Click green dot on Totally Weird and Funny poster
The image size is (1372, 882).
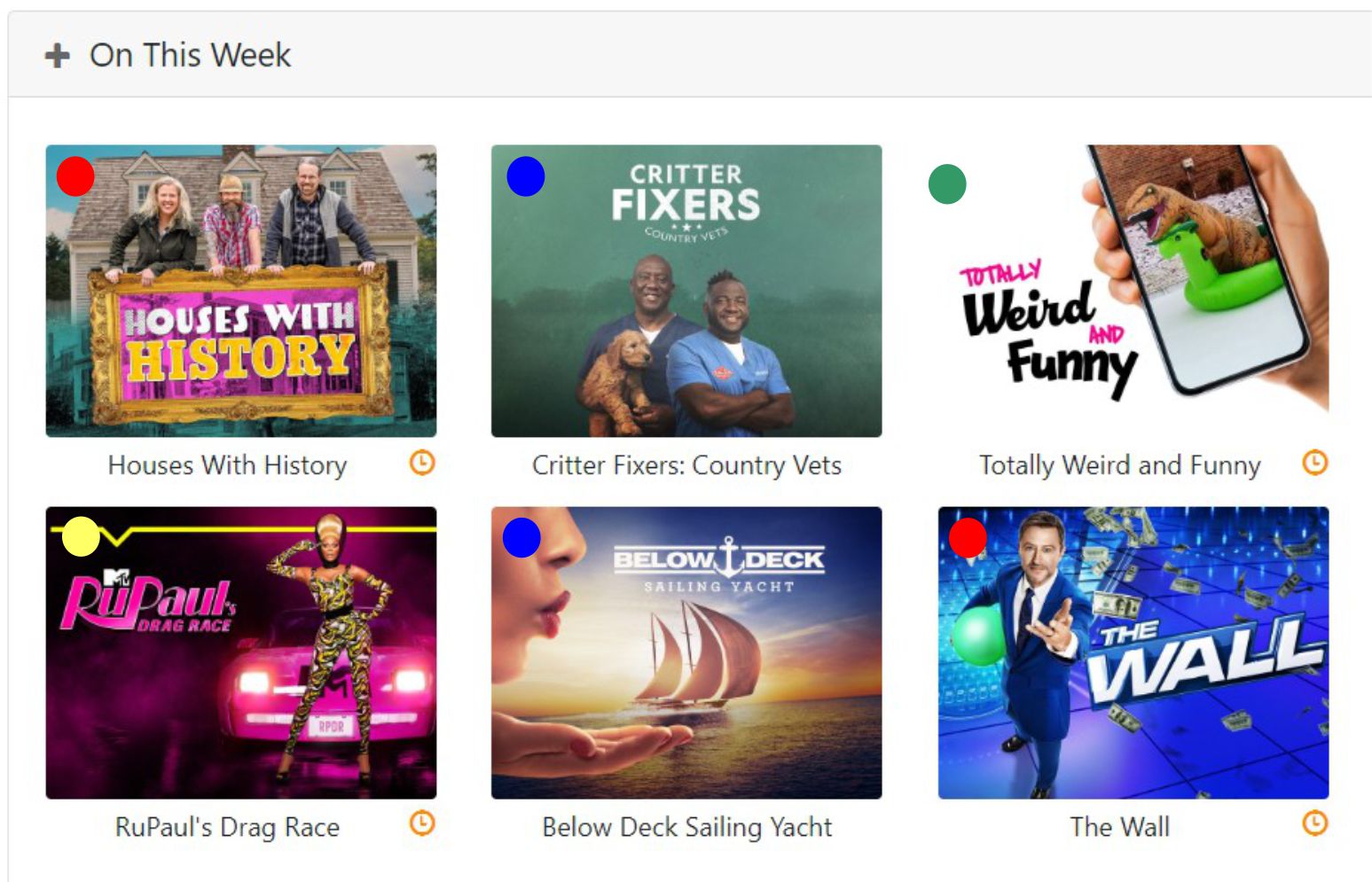coord(947,184)
